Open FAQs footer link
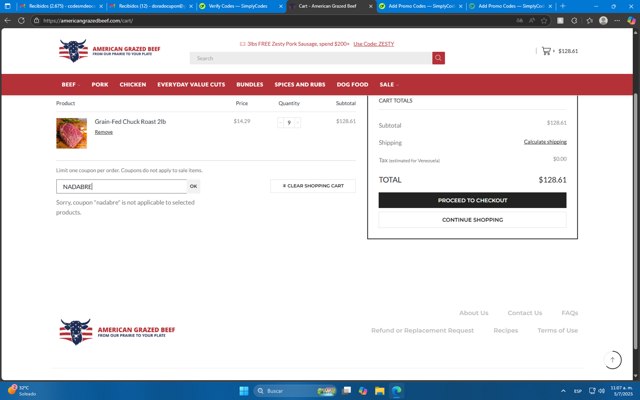This screenshot has width=640, height=400. click(570, 313)
